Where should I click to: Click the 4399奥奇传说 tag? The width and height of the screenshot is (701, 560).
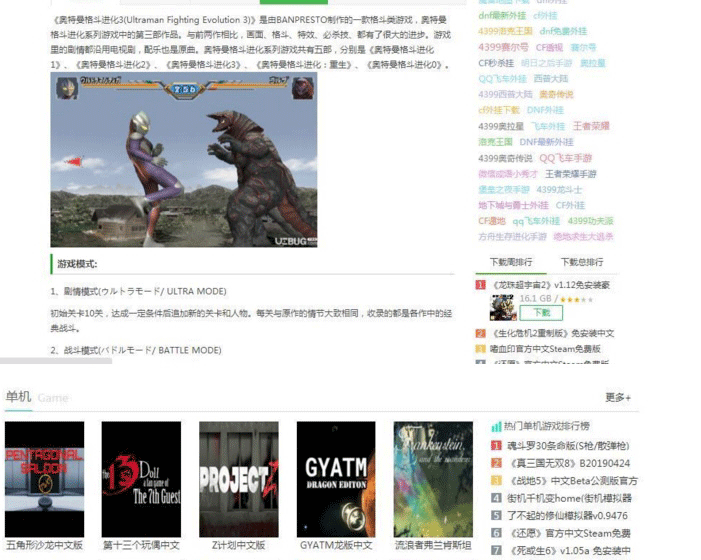[x=505, y=158]
